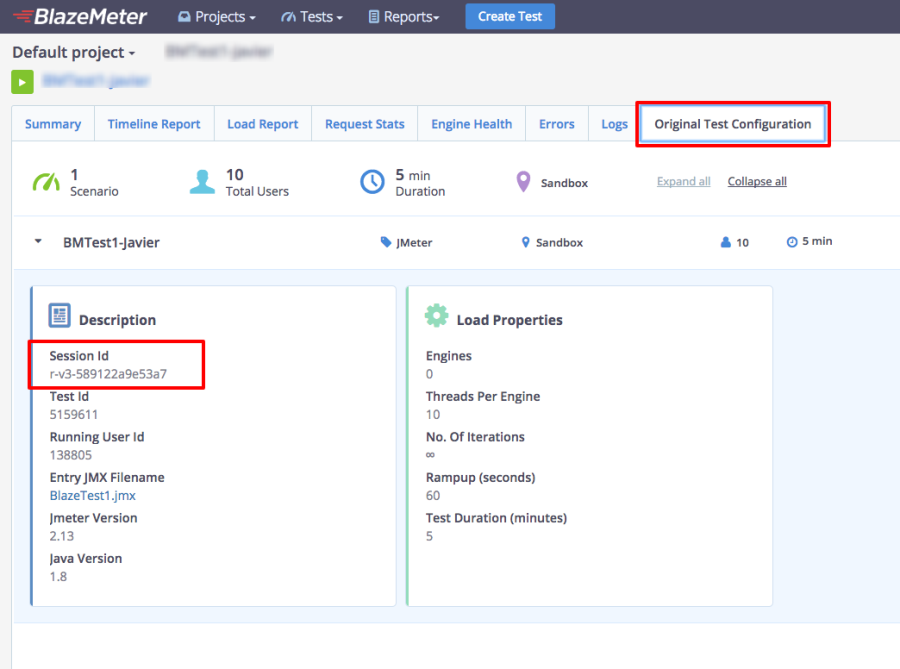Click the purple Sandbox location pin
Image resolution: width=900 pixels, height=669 pixels.
(523, 182)
